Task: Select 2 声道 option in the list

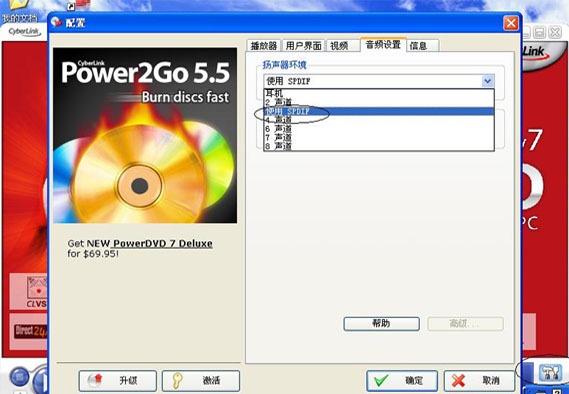Action: coord(378,102)
